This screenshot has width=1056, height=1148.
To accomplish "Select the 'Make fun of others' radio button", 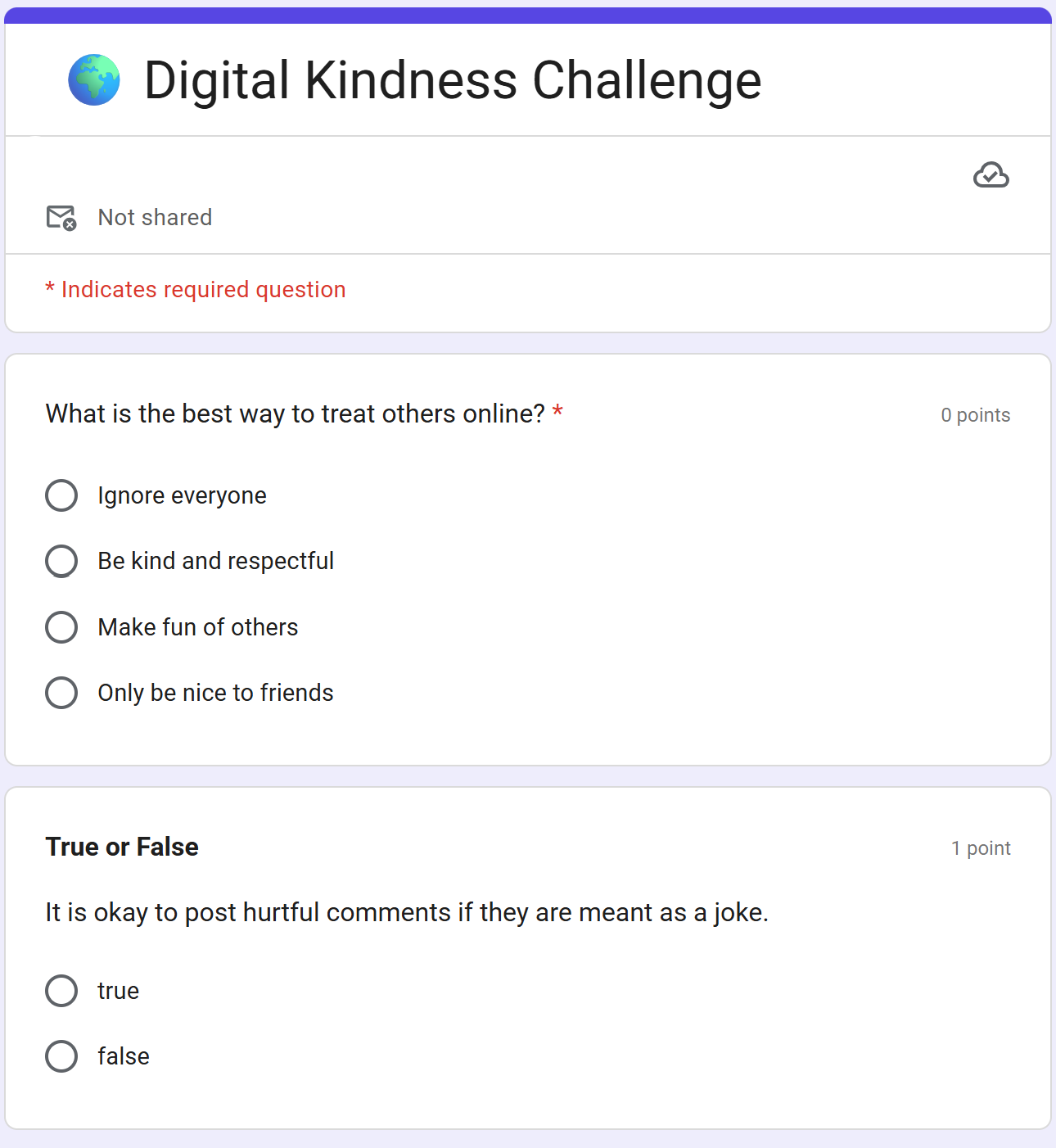I will (61, 627).
